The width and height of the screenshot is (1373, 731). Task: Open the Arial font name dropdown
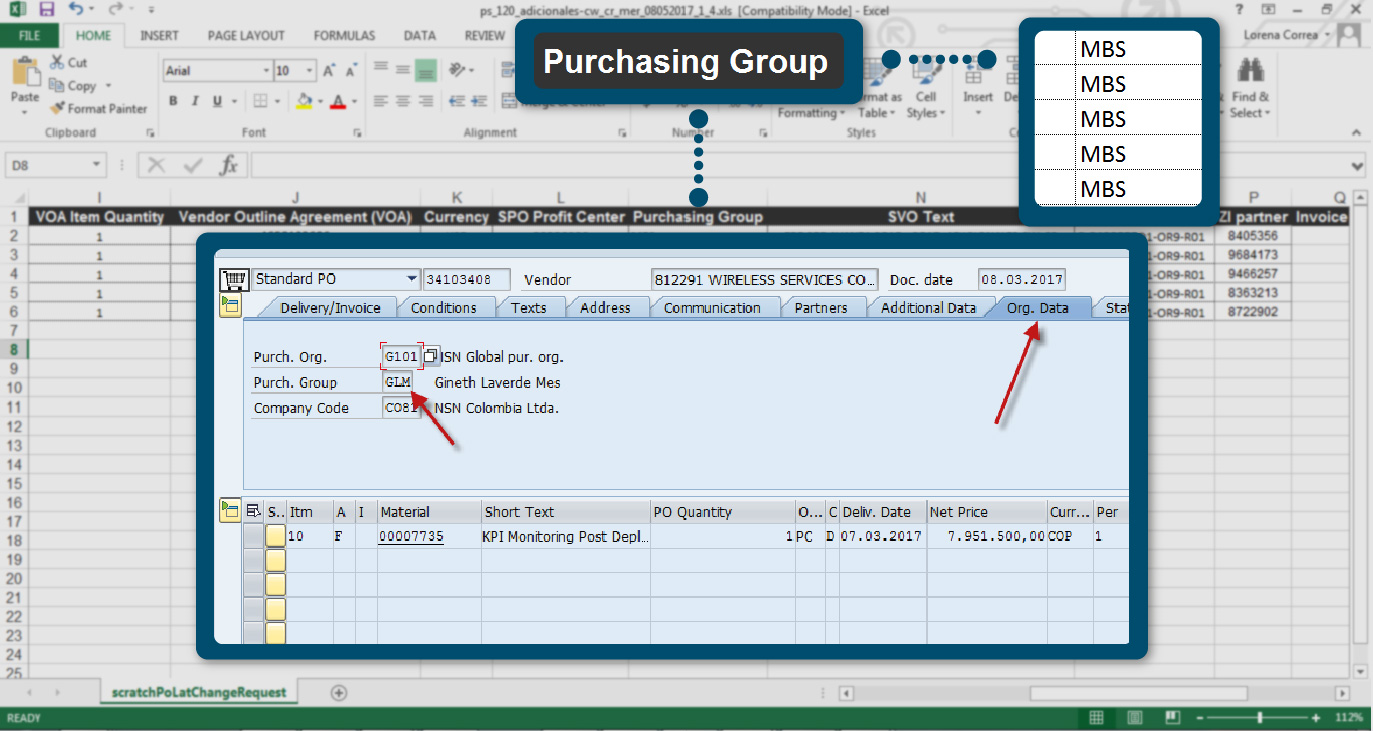[x=266, y=71]
